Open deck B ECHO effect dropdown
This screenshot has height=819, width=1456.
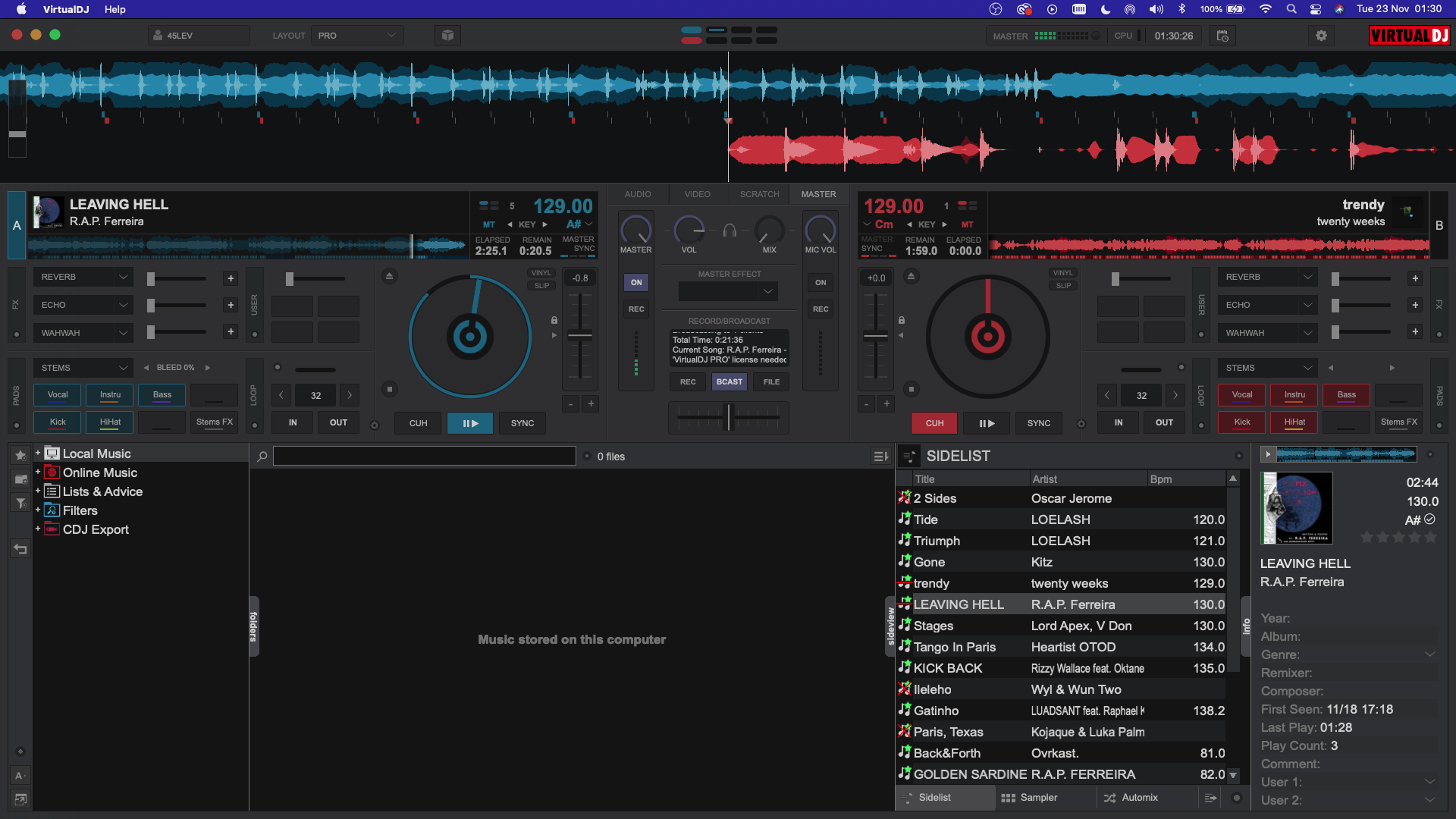1267,305
